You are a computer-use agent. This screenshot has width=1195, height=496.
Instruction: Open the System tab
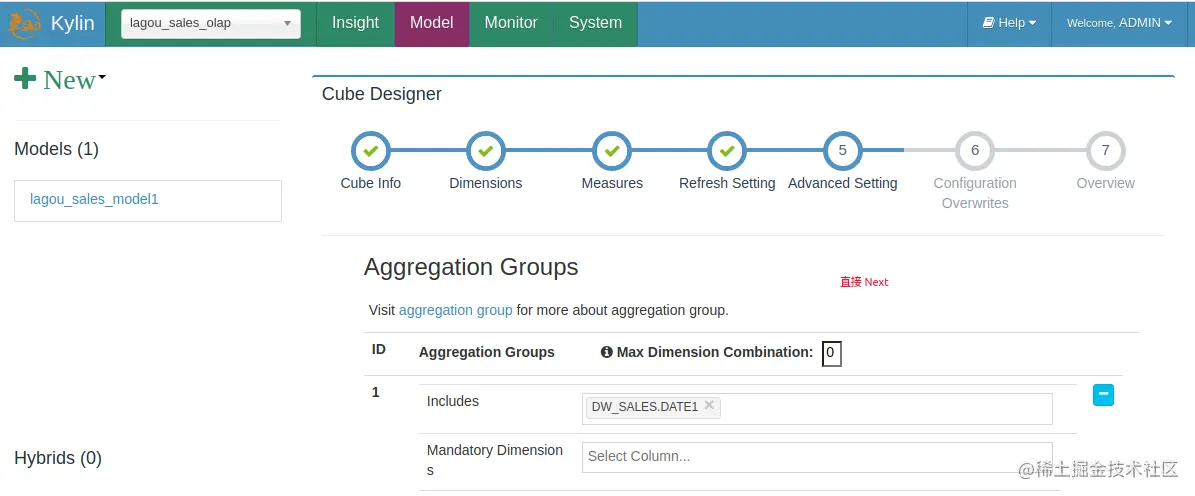(x=595, y=23)
